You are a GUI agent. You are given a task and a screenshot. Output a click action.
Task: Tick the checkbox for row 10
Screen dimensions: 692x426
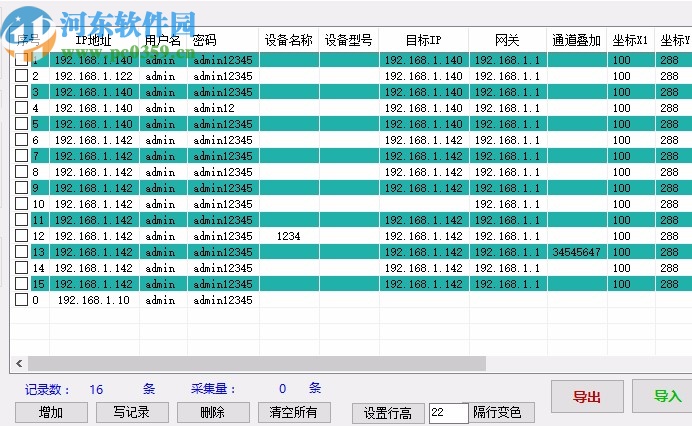pos(21,204)
